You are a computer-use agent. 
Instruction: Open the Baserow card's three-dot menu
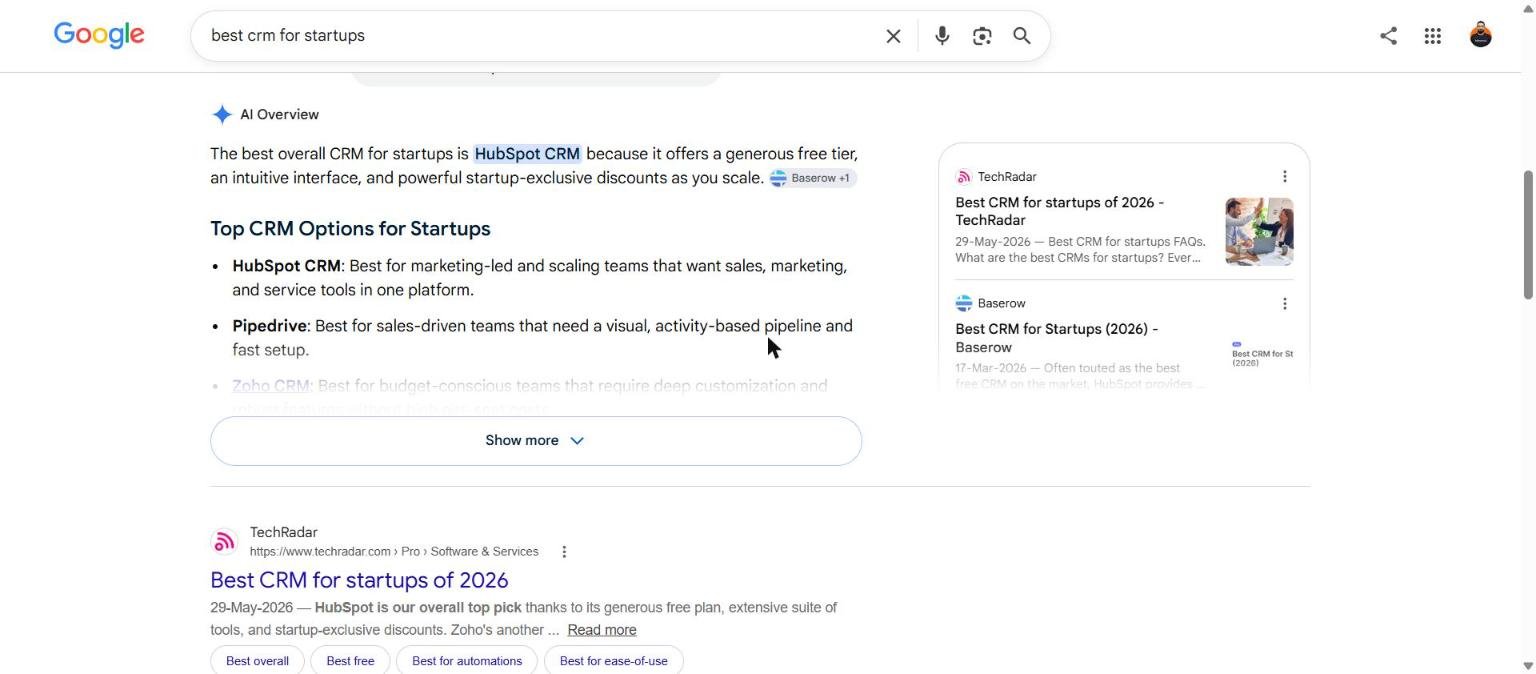pyautogui.click(x=1285, y=304)
